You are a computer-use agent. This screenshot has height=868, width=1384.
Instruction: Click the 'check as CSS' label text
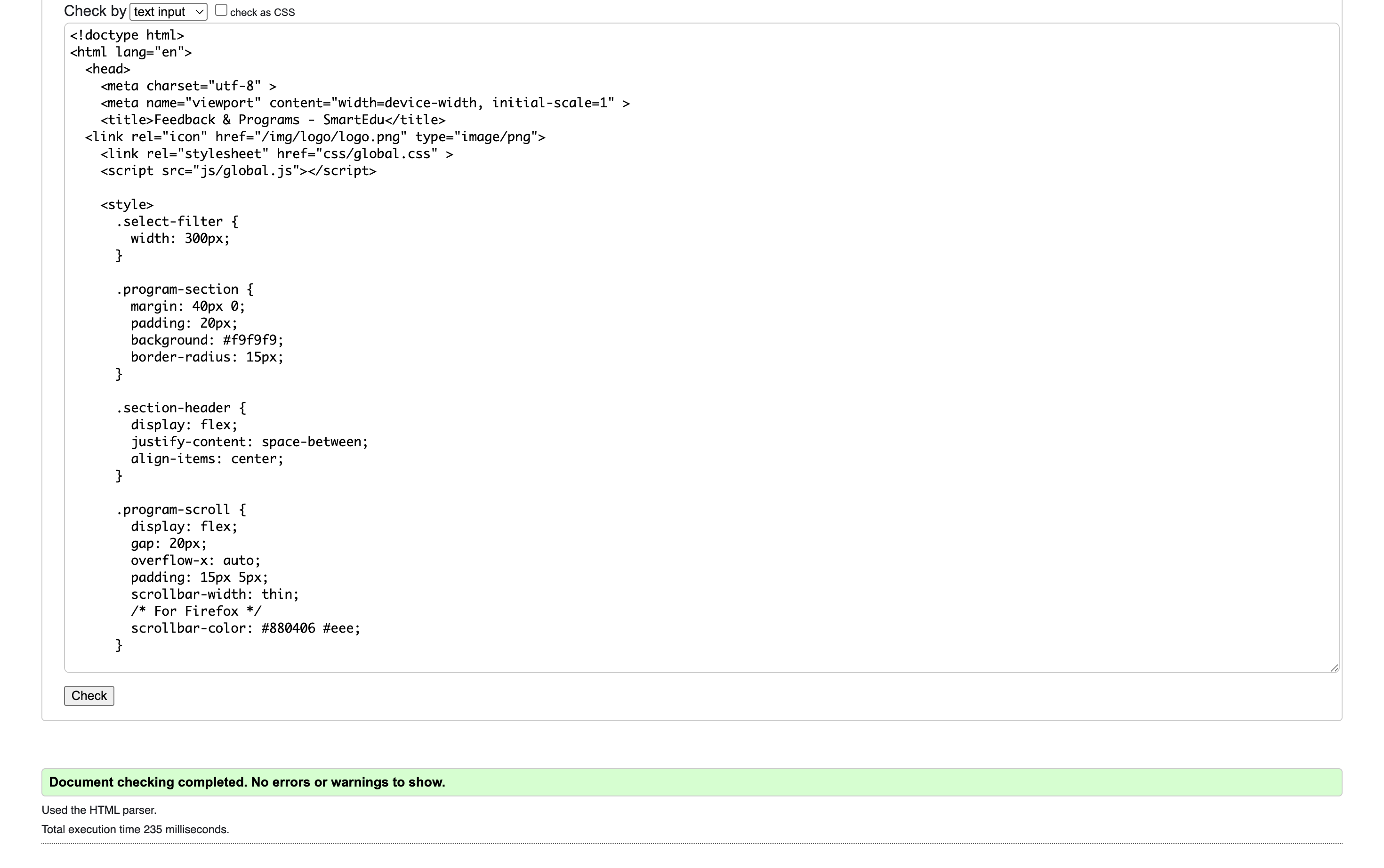(x=262, y=13)
